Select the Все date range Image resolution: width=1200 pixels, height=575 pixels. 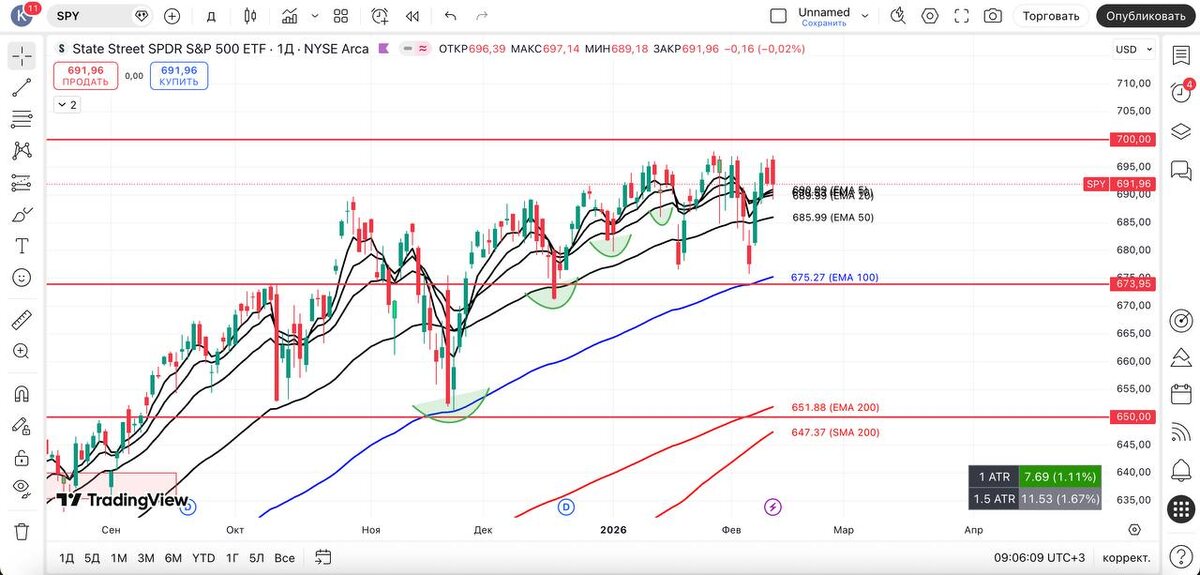285,557
